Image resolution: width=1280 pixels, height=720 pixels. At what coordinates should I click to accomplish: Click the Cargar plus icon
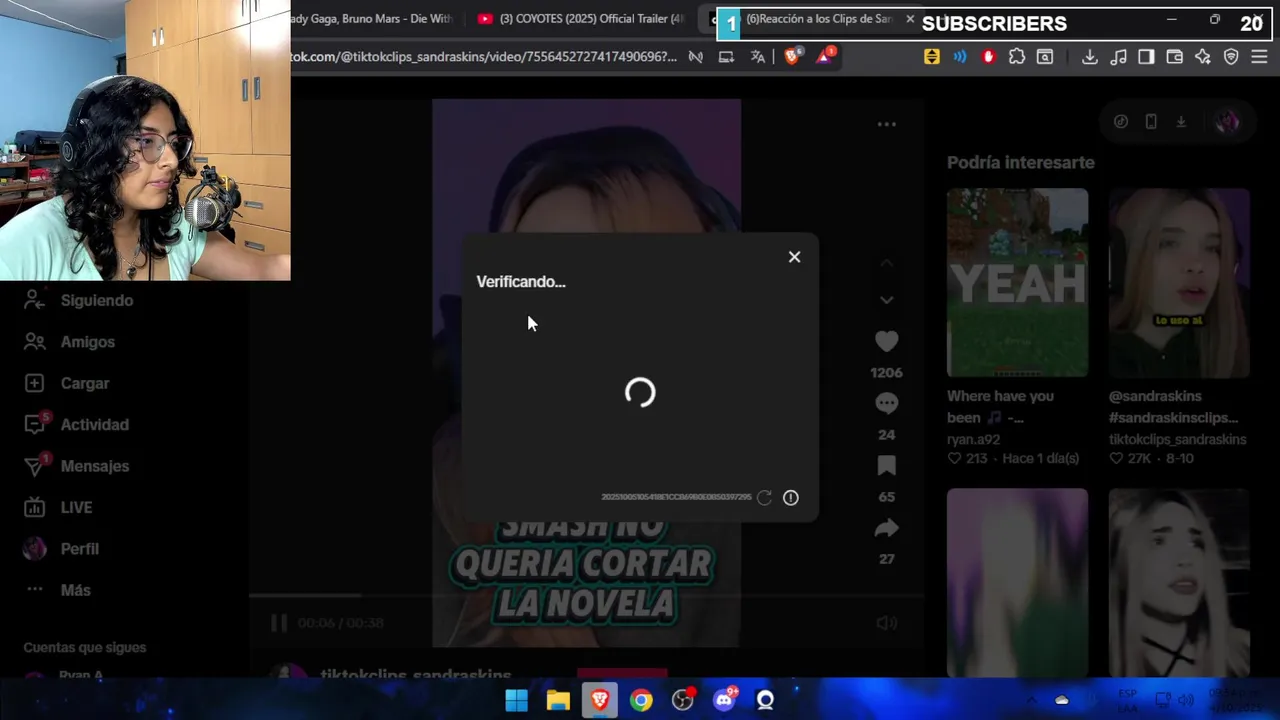point(35,383)
